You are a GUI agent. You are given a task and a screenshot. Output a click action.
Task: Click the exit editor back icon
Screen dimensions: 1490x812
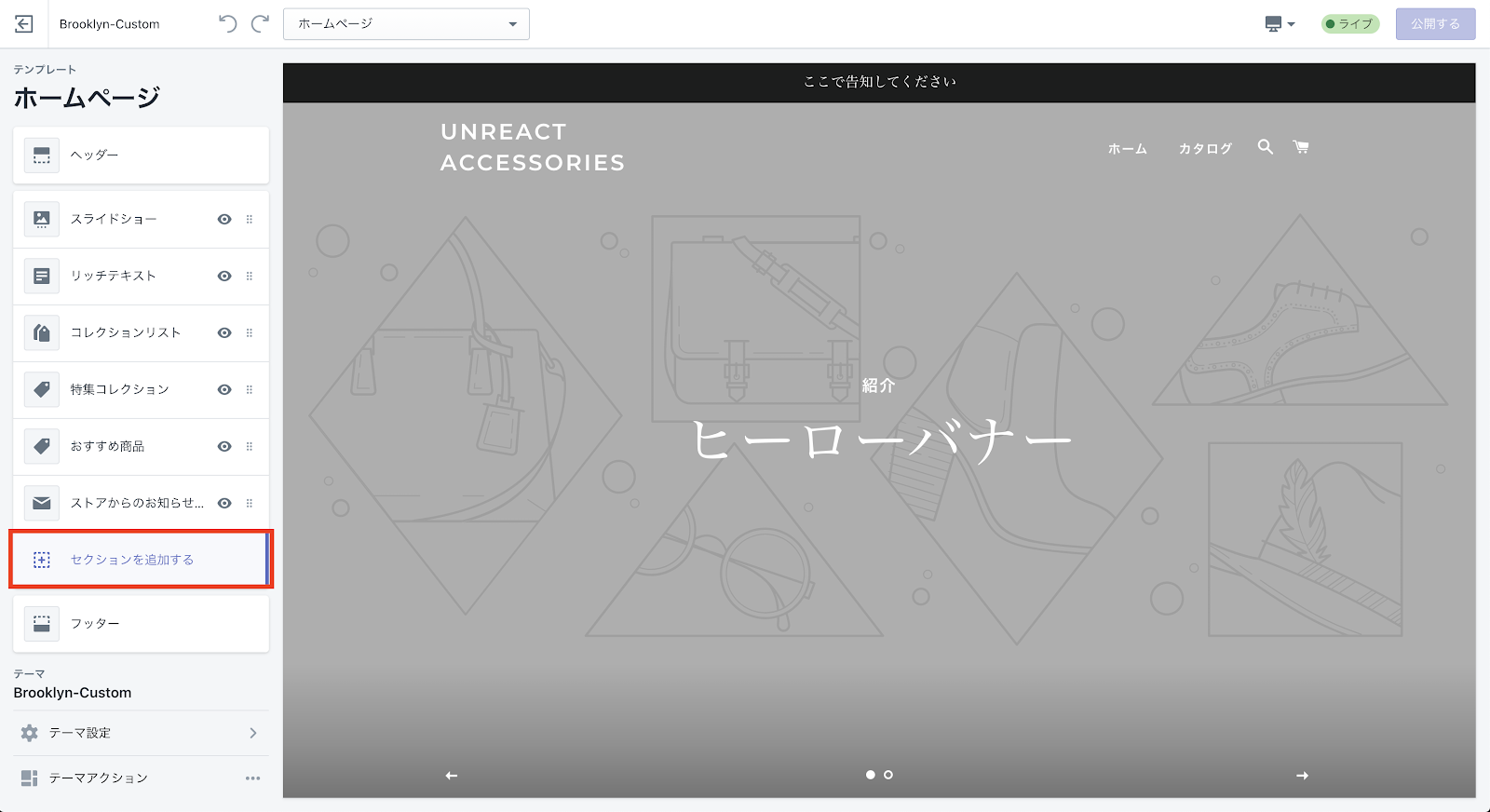point(24,24)
